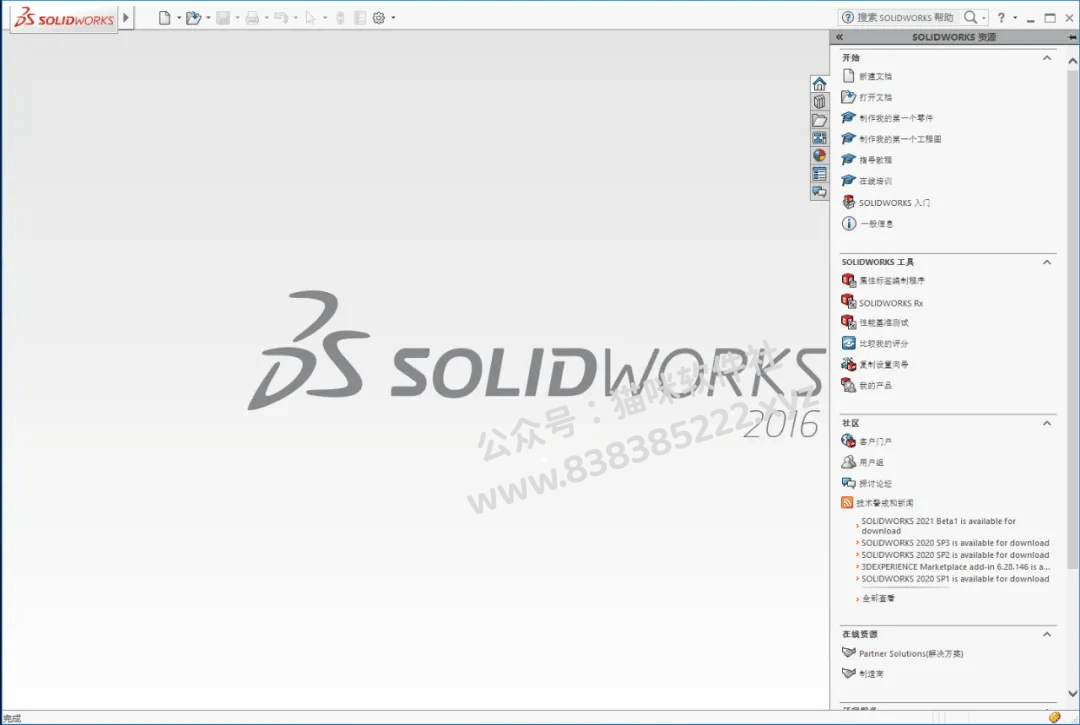
Task: Click the Rebuild traffic-light toolbar icon
Action: coord(340,18)
